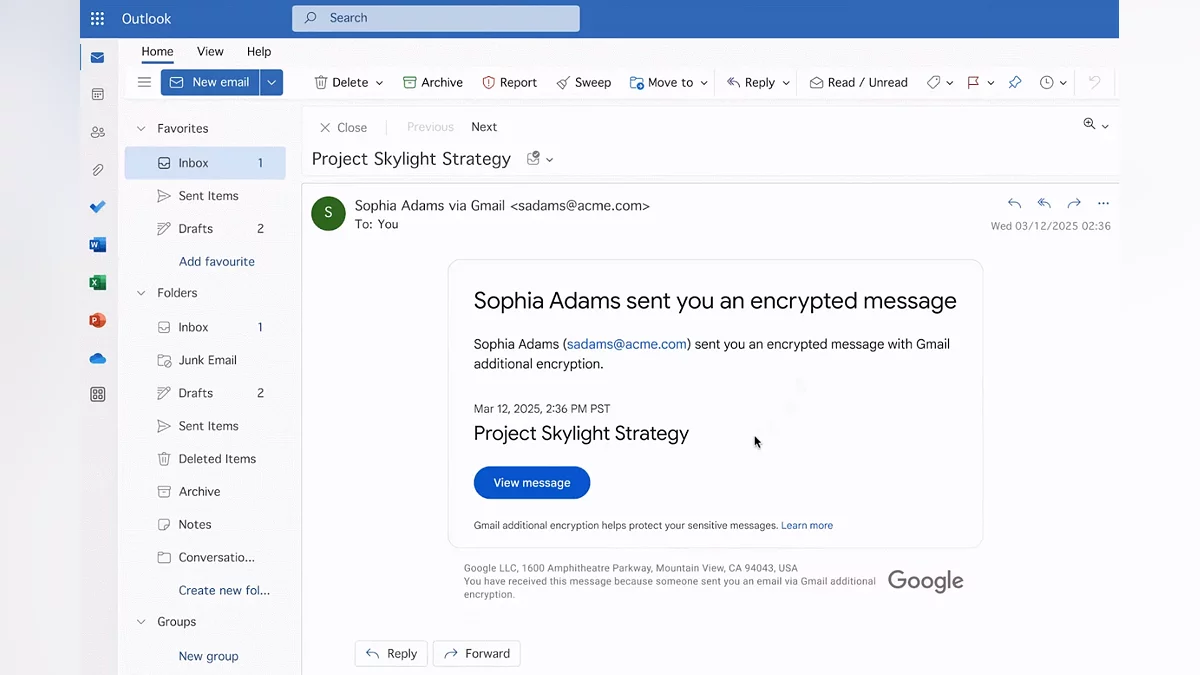Click into the Search box

(436, 18)
